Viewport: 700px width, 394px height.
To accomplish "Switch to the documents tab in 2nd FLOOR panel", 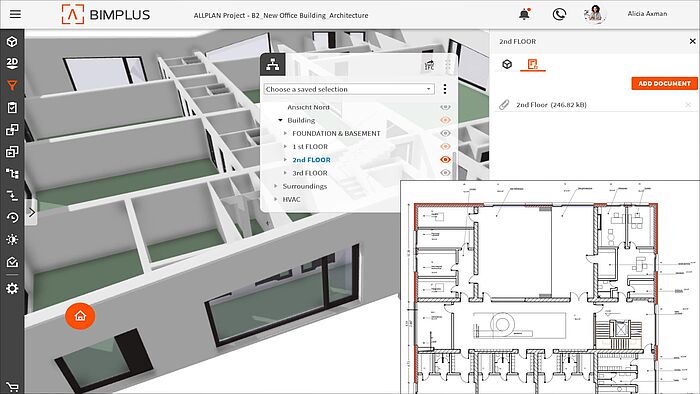I will 533,64.
